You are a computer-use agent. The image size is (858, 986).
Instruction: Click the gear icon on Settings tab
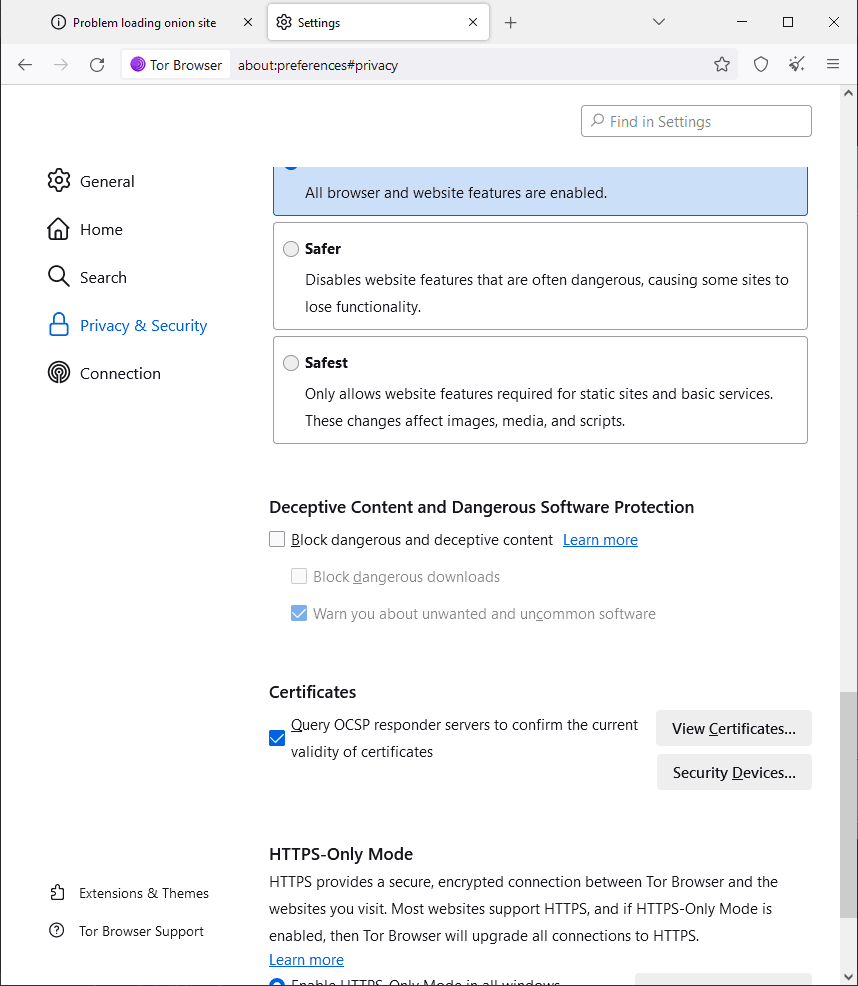[x=284, y=22]
